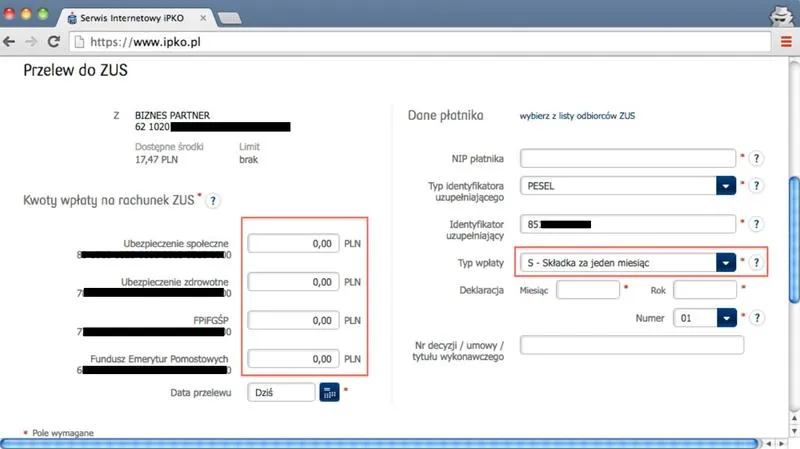Screen dimensions: 800x449
Task: Click the NIP płatnika input field
Action: click(x=628, y=158)
